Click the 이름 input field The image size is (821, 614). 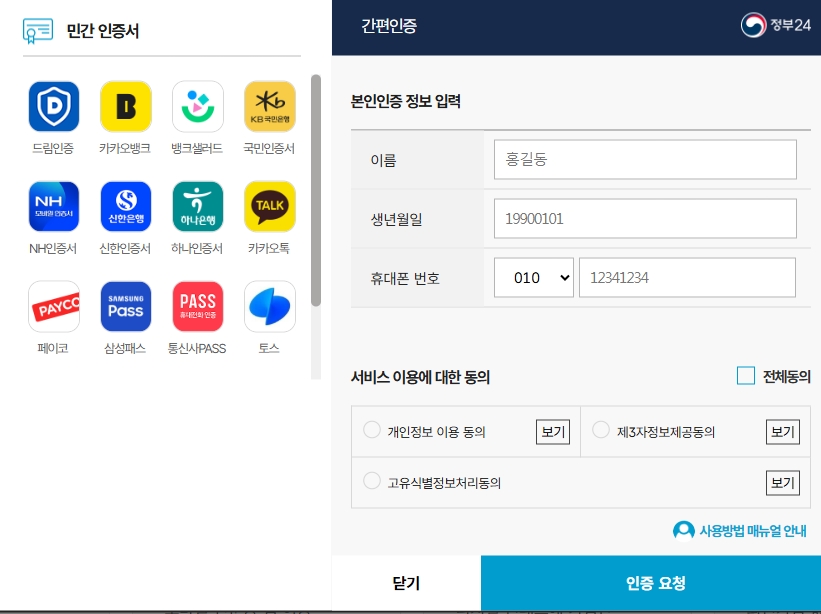coord(645,159)
